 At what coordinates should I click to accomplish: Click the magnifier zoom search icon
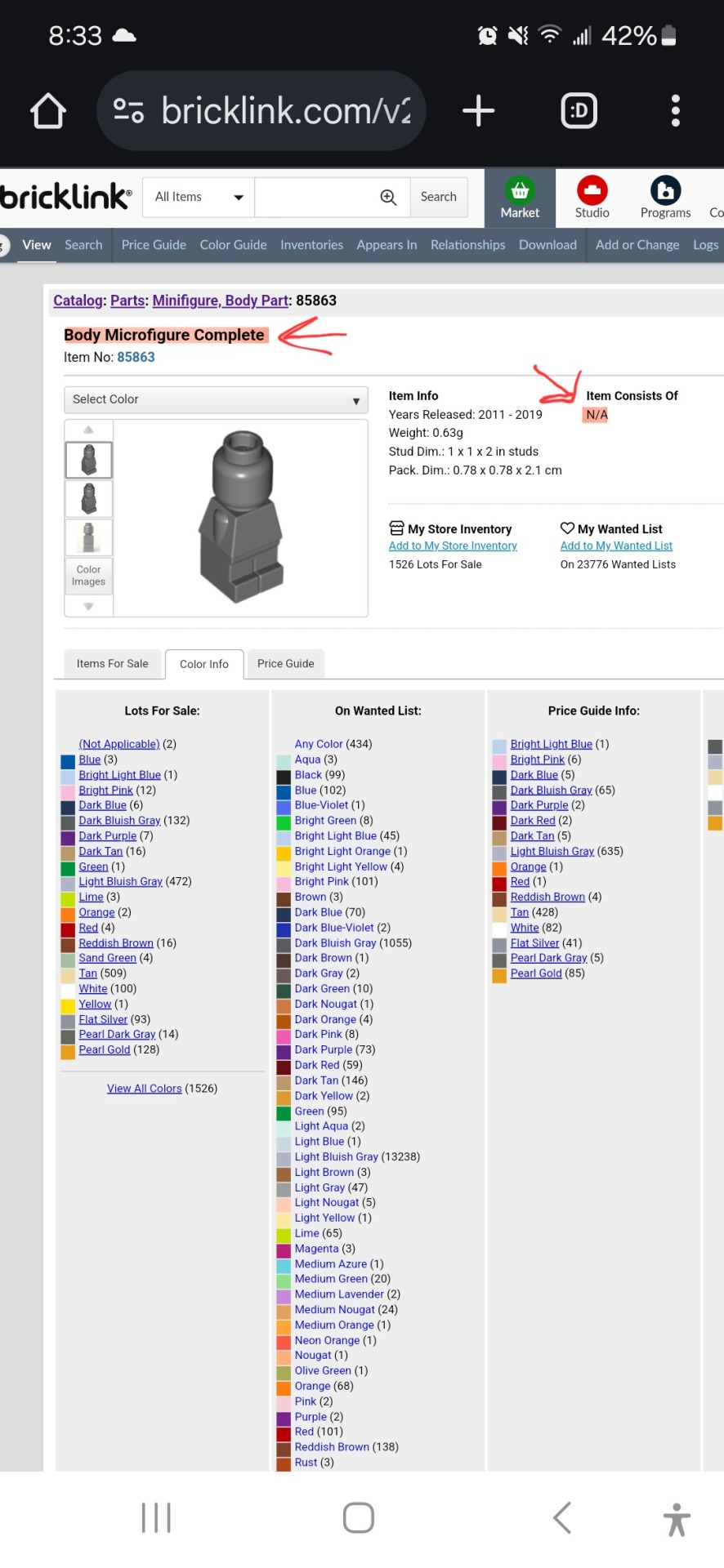(x=388, y=197)
